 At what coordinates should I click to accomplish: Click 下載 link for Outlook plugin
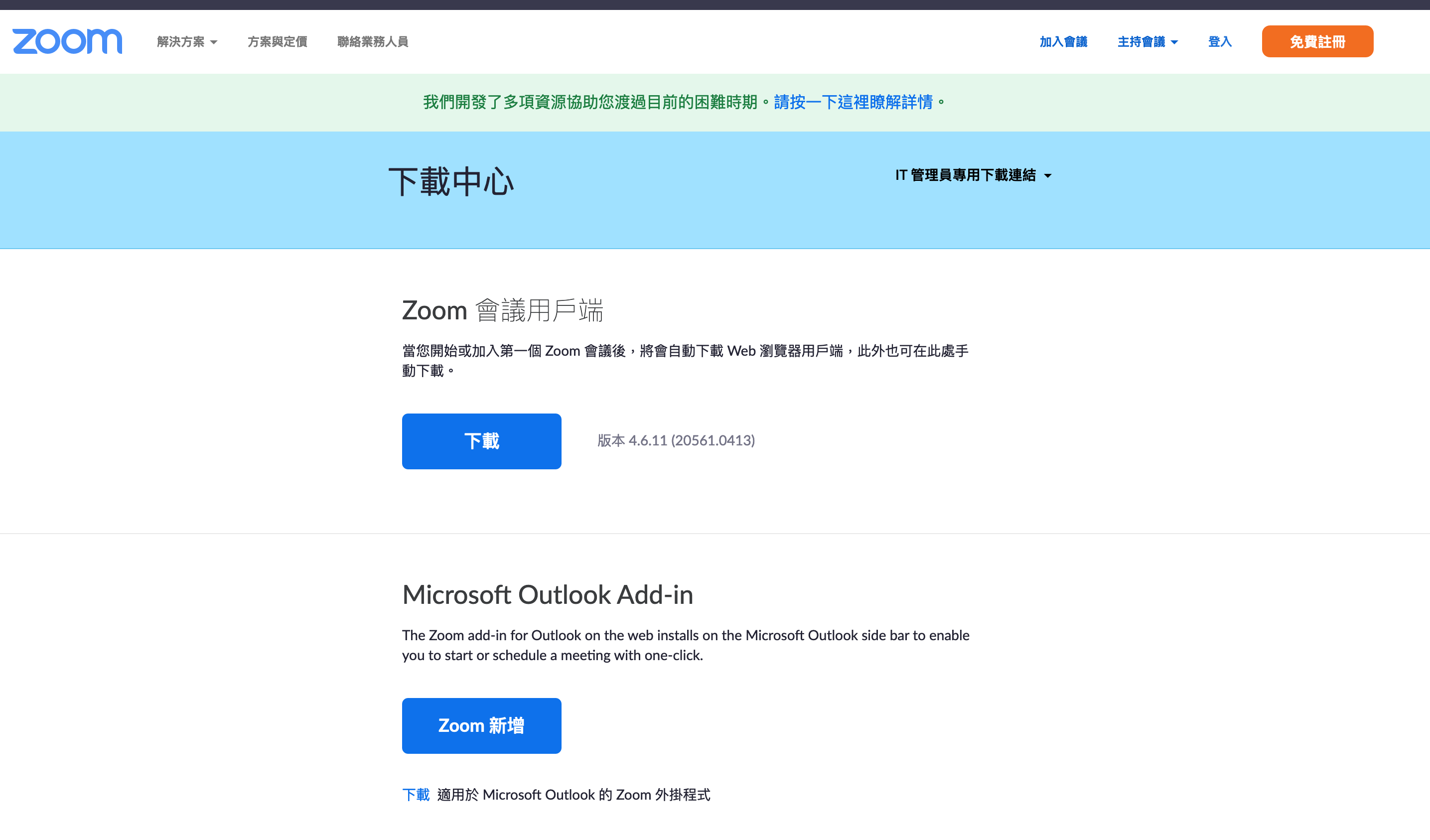point(416,795)
